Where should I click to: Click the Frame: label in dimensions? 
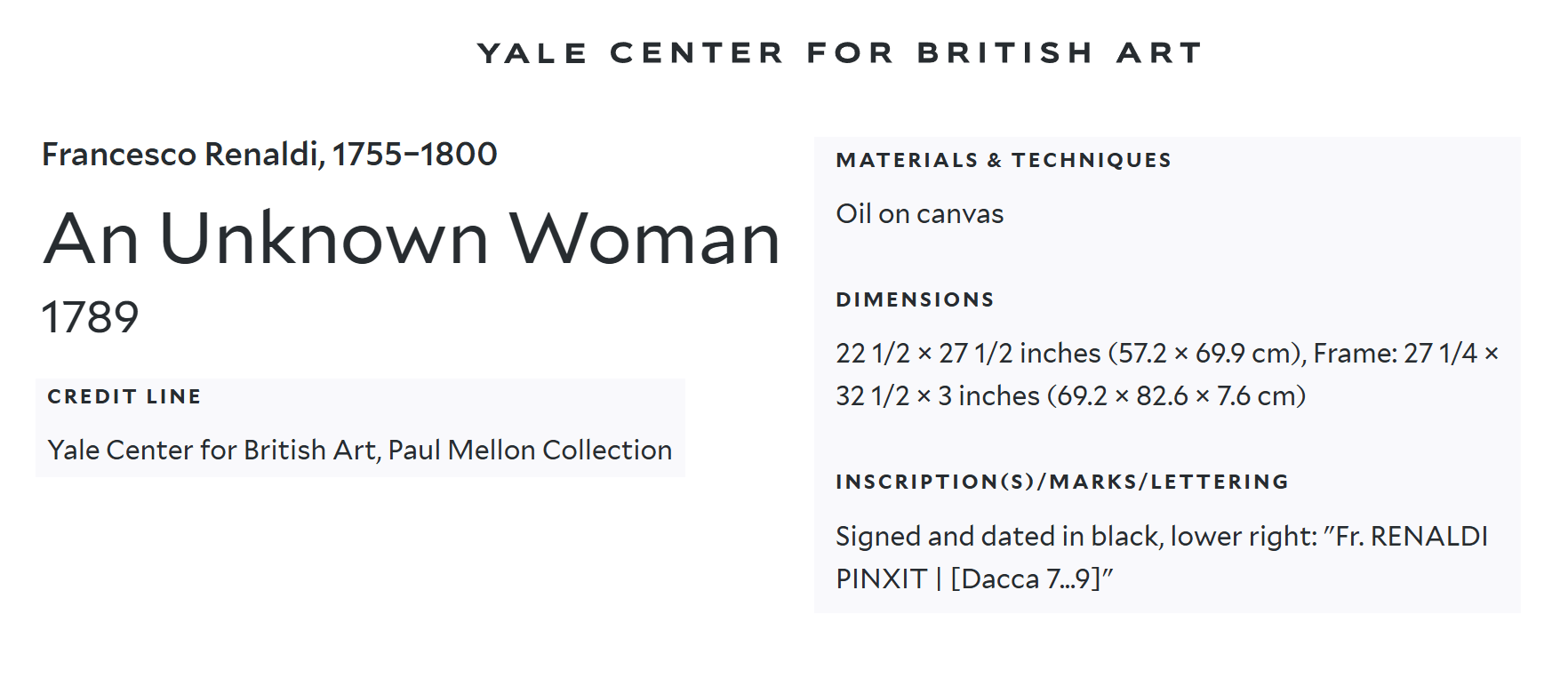click(x=1355, y=354)
